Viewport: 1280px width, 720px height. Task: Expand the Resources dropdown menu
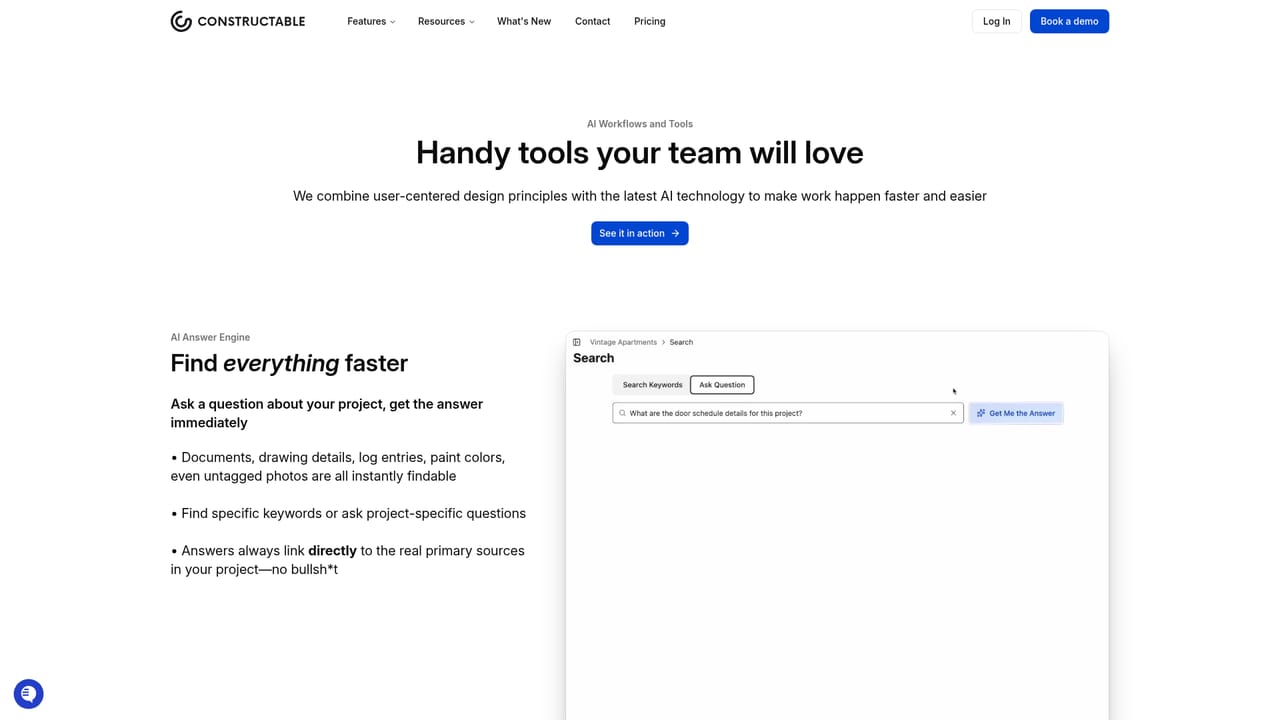[x=446, y=21]
